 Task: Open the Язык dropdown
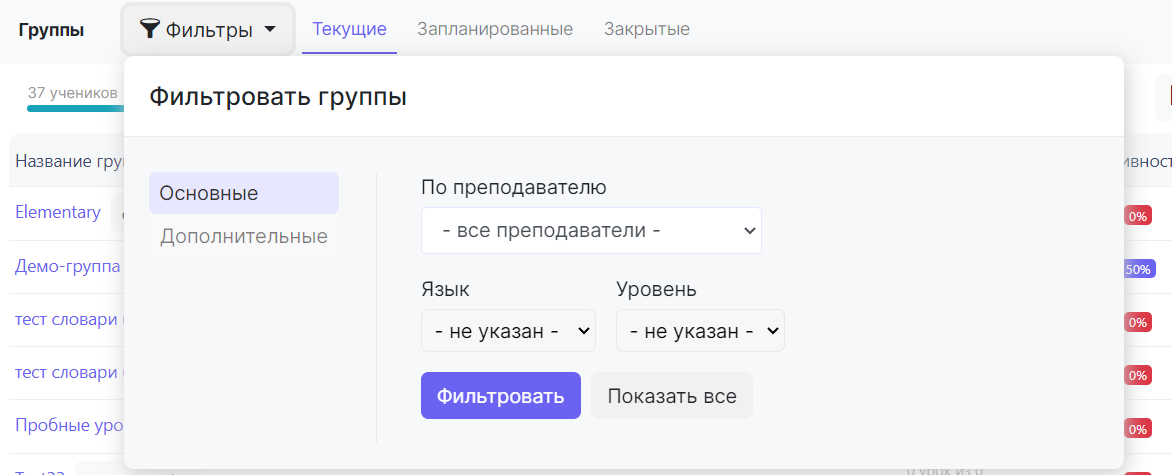pyautogui.click(x=508, y=331)
